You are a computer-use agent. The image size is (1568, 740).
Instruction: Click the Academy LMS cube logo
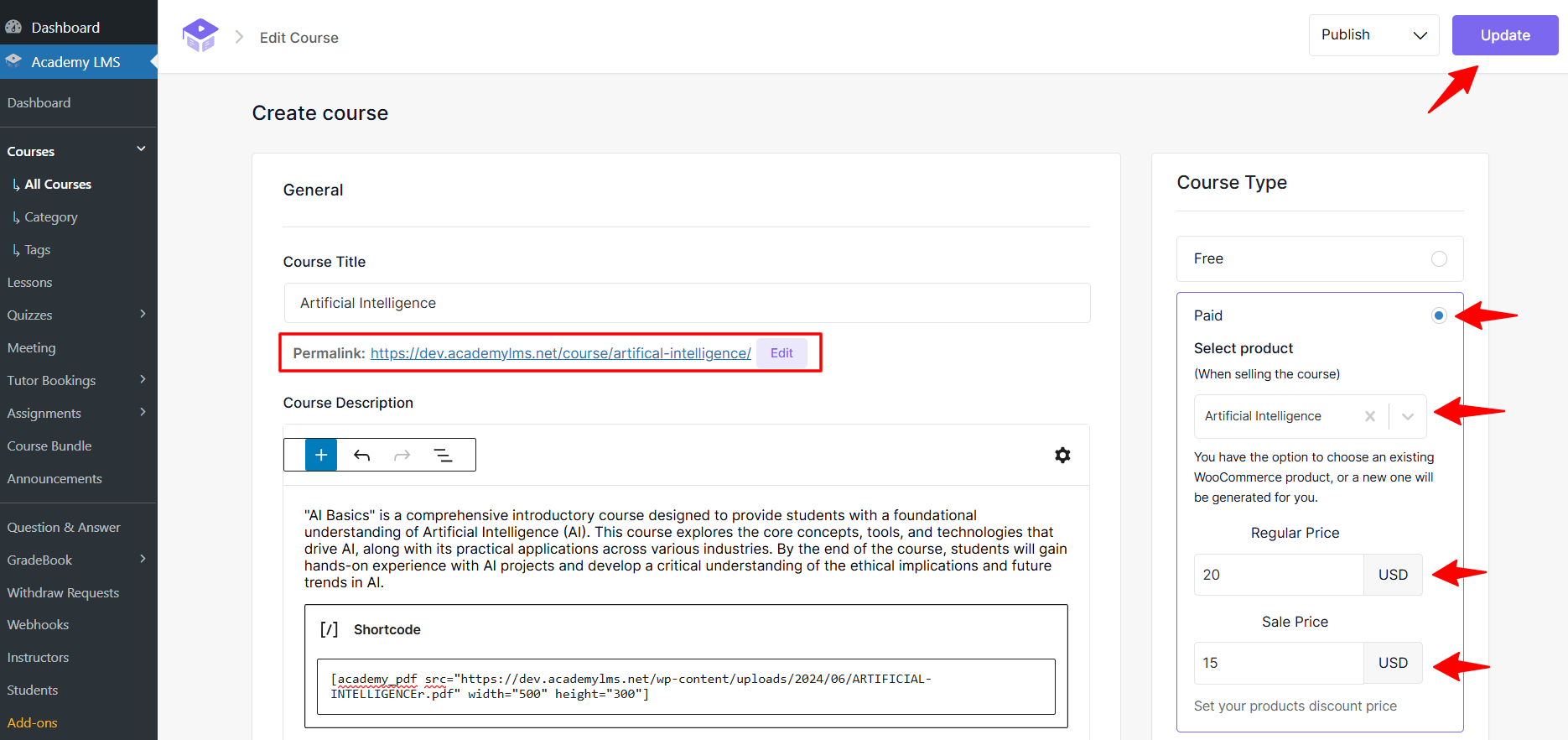[x=200, y=35]
